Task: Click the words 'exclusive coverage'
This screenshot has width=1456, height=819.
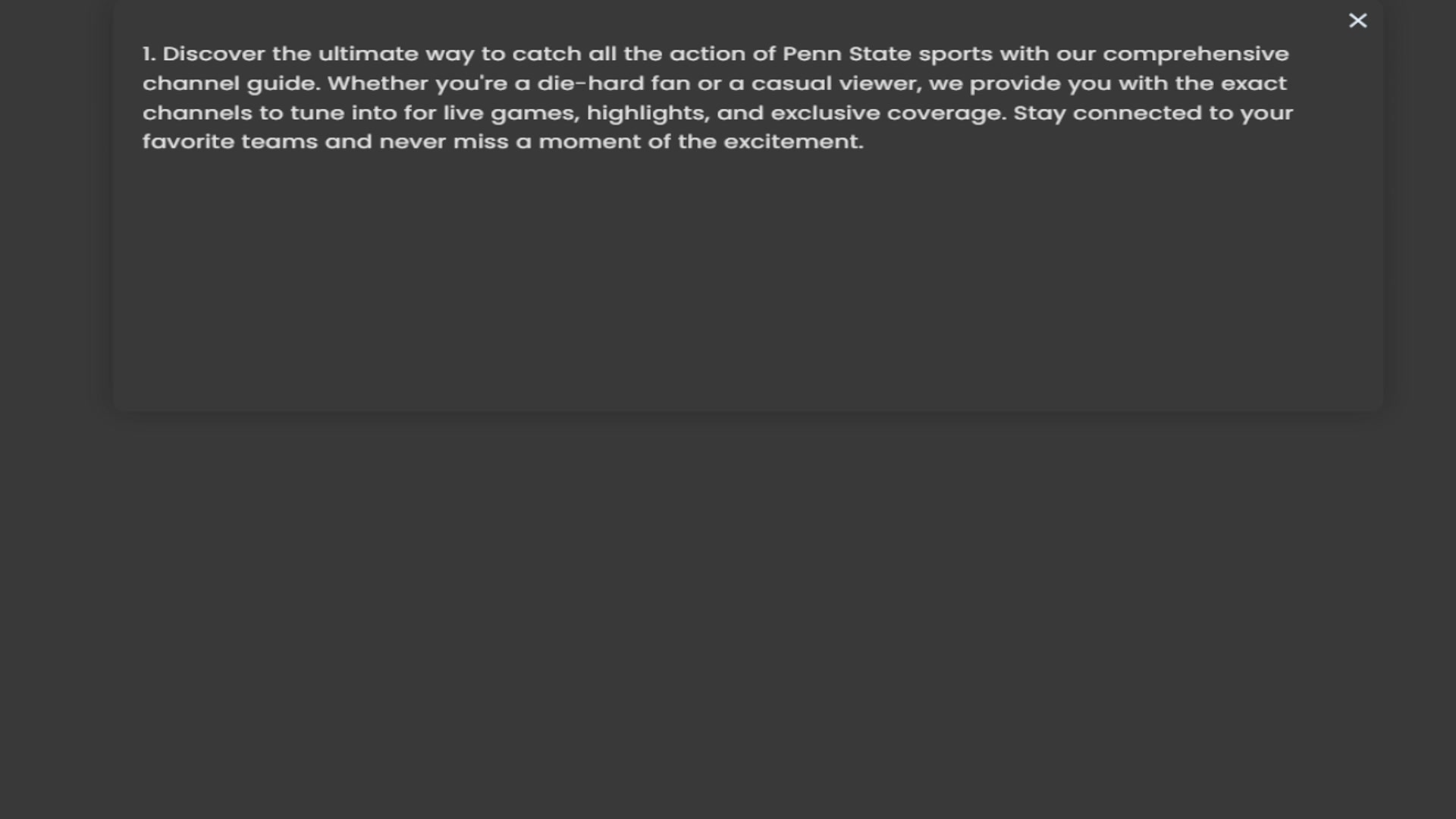Action: [888, 114]
